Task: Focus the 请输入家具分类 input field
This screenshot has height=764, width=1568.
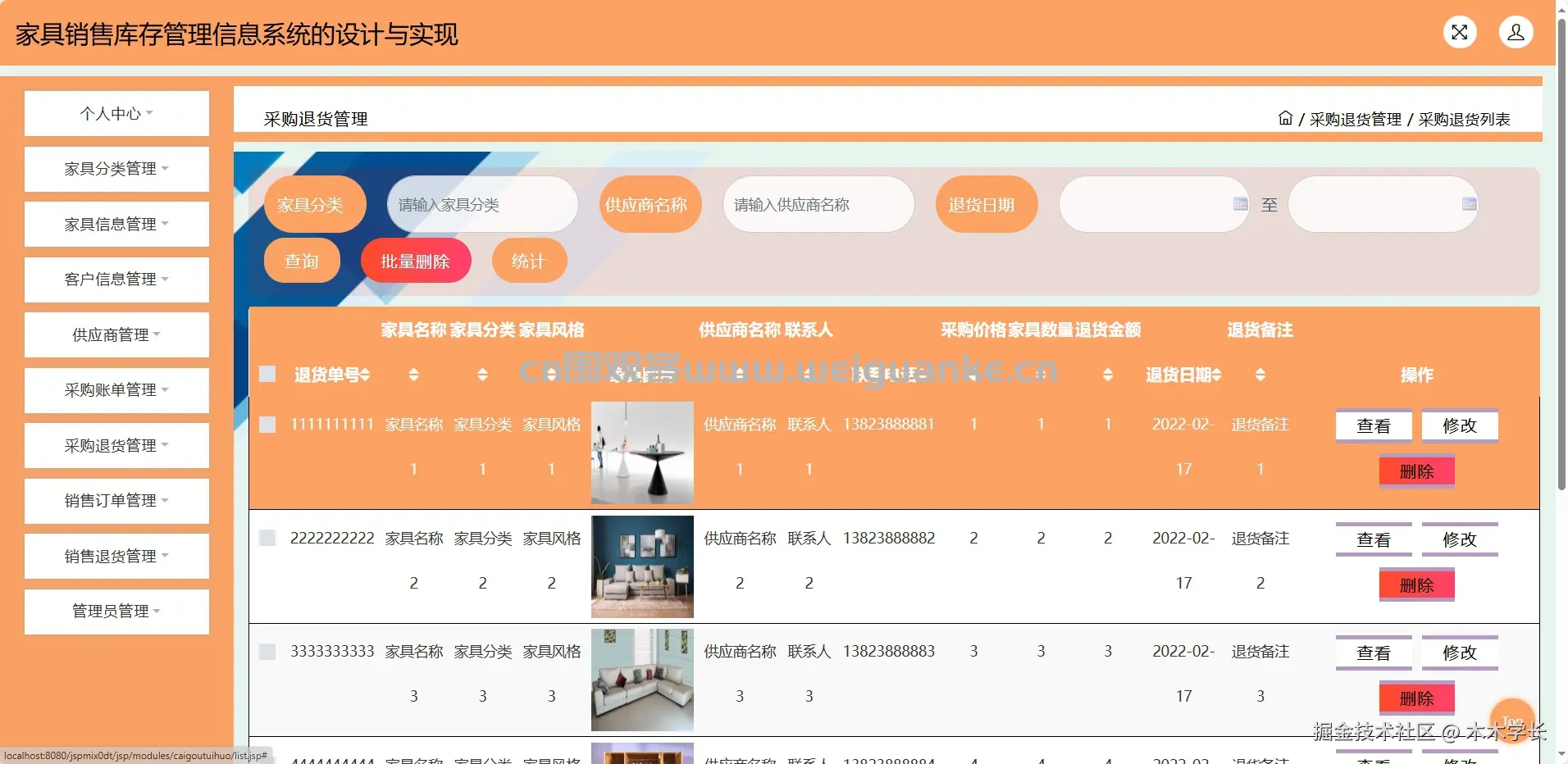Action: point(483,204)
